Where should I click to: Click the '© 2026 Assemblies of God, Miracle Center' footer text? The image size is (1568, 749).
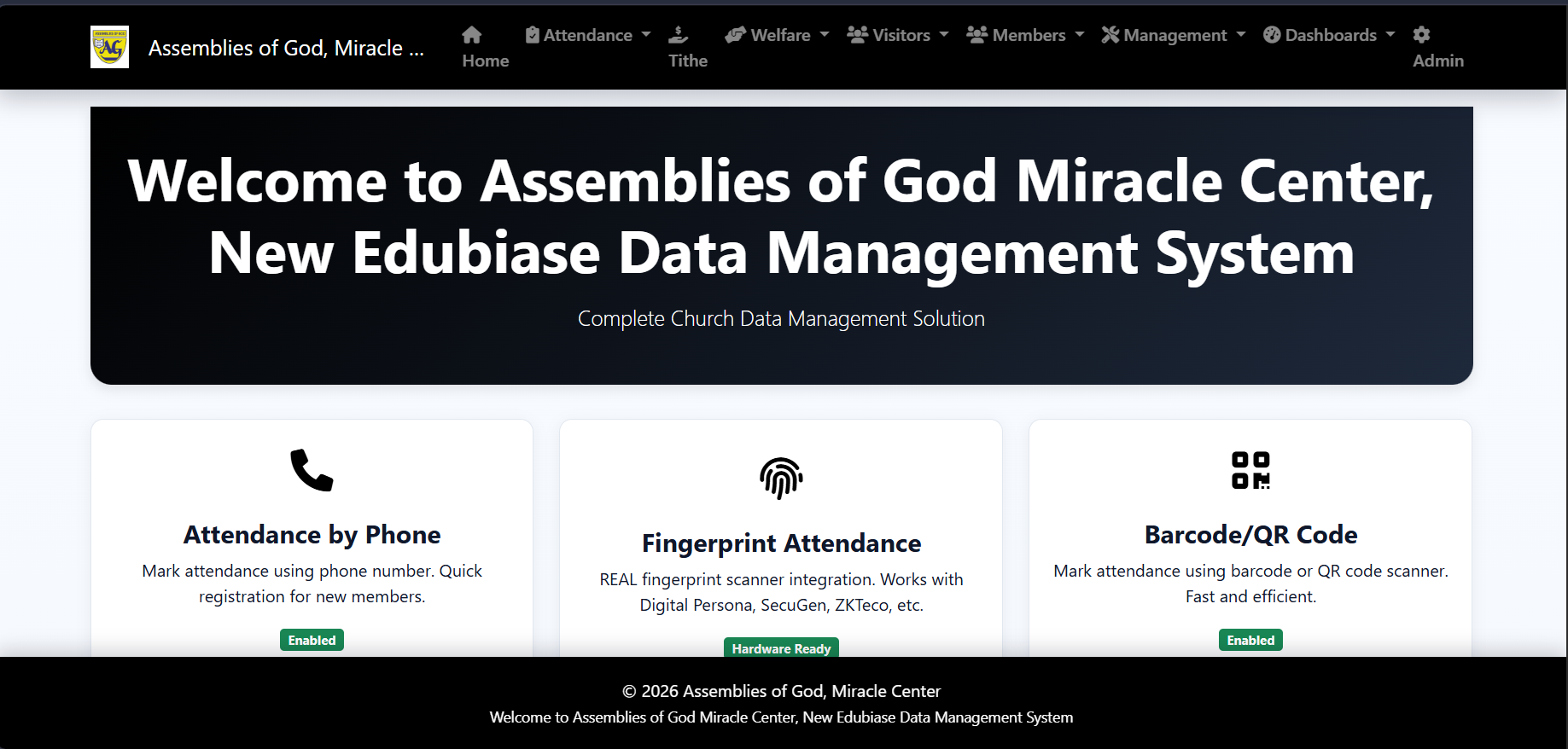[x=781, y=691]
